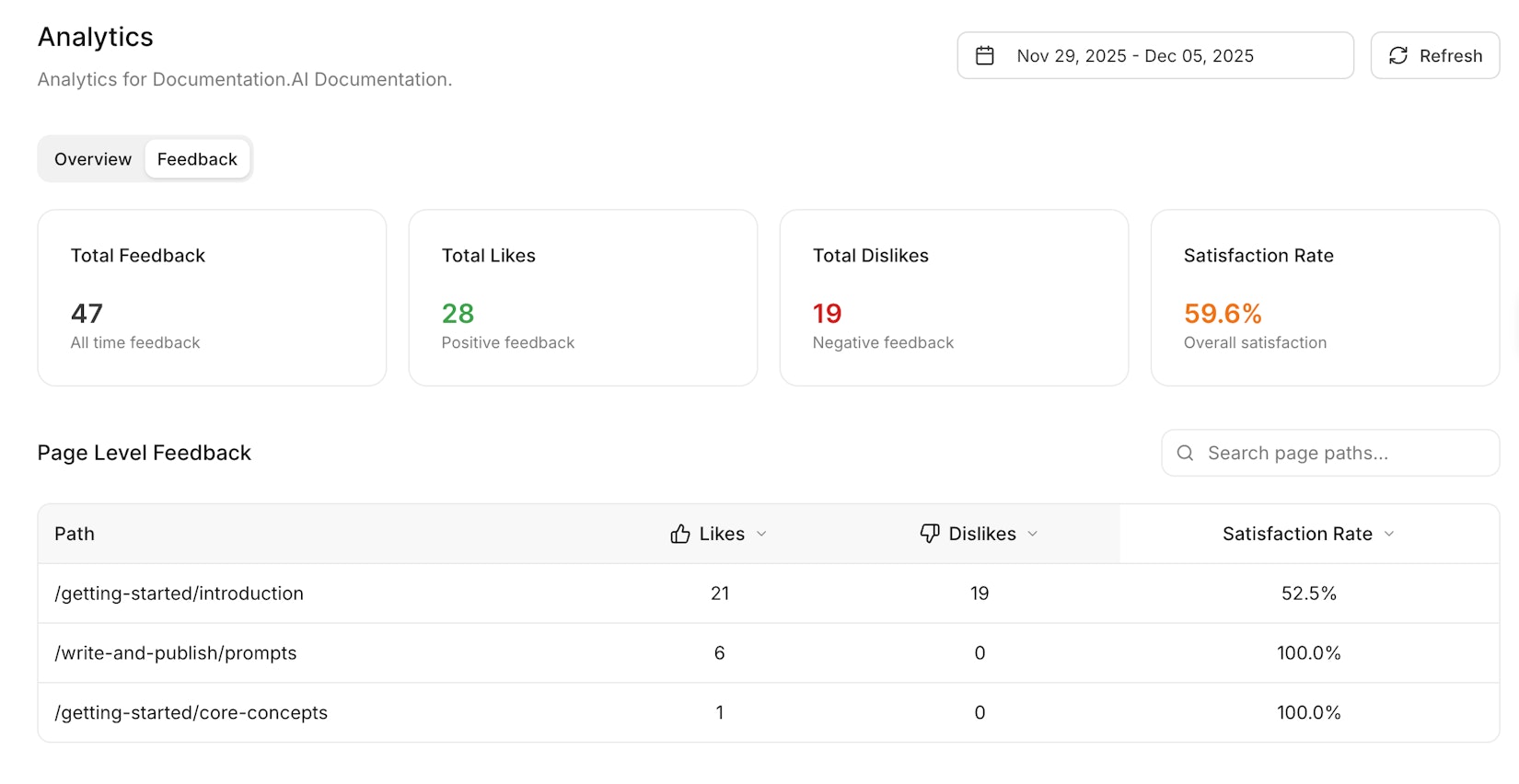Click the 1 like value for core-concepts
The width and height of the screenshot is (1519, 784).
[720, 713]
